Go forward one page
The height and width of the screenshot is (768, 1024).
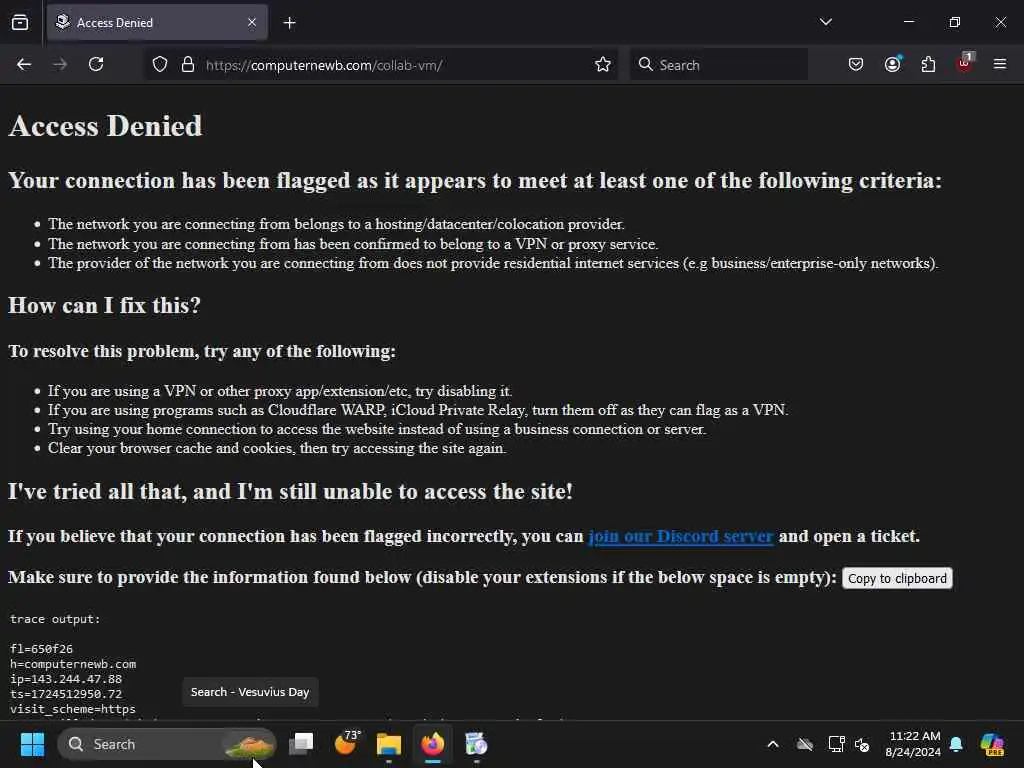[59, 64]
